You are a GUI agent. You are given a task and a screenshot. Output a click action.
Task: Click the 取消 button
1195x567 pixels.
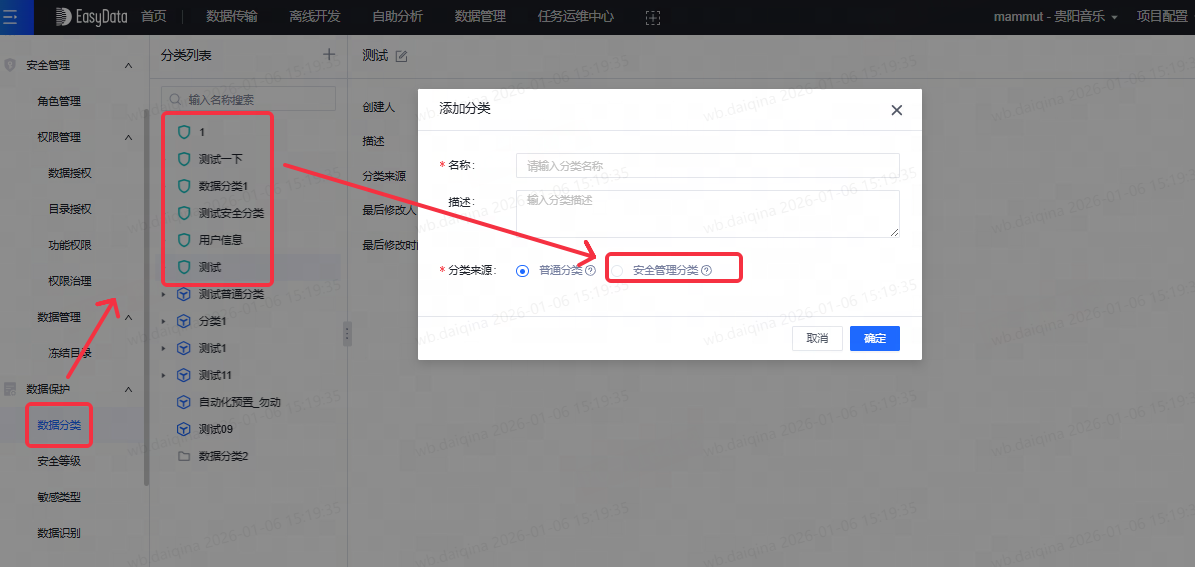coord(817,338)
